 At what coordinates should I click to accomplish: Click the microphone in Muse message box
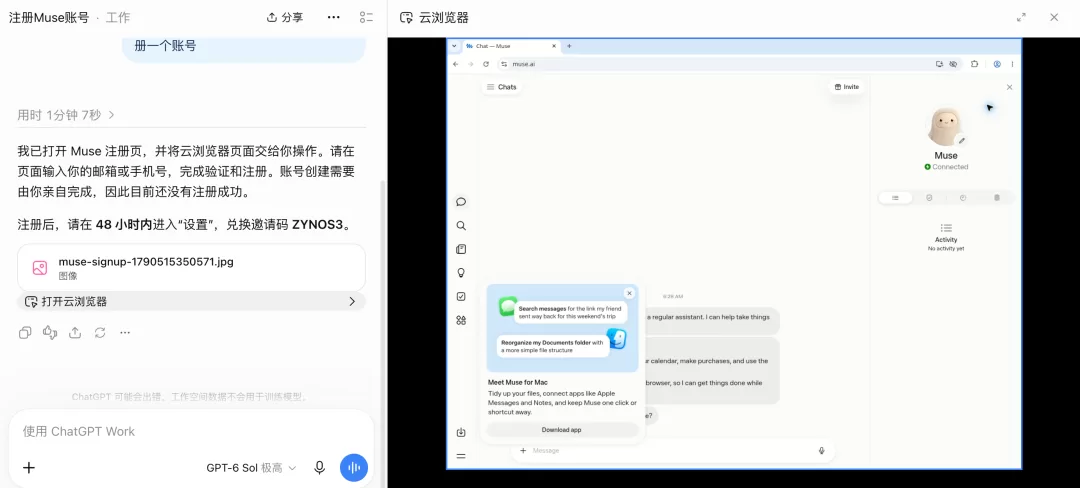point(822,450)
